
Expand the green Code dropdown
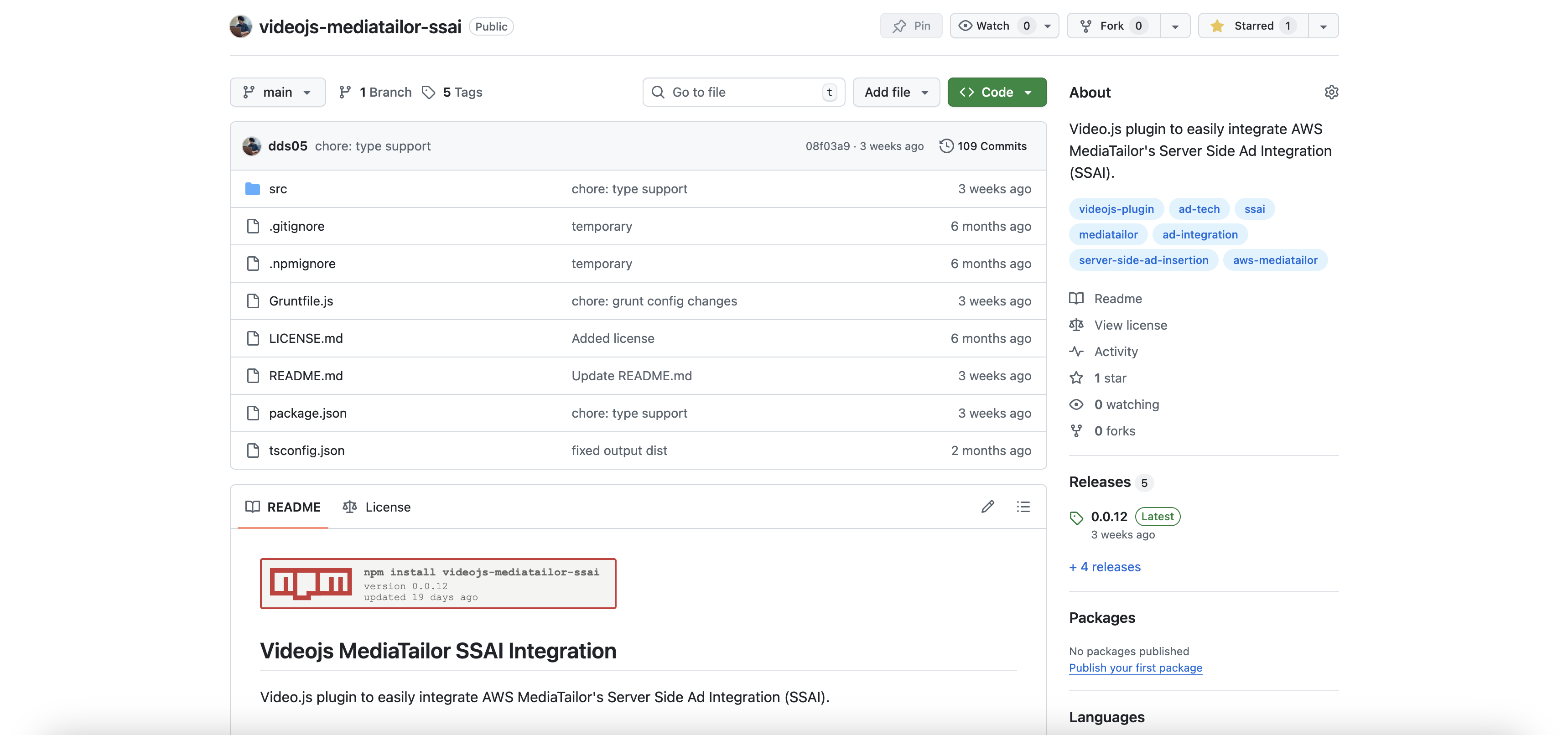(x=997, y=92)
